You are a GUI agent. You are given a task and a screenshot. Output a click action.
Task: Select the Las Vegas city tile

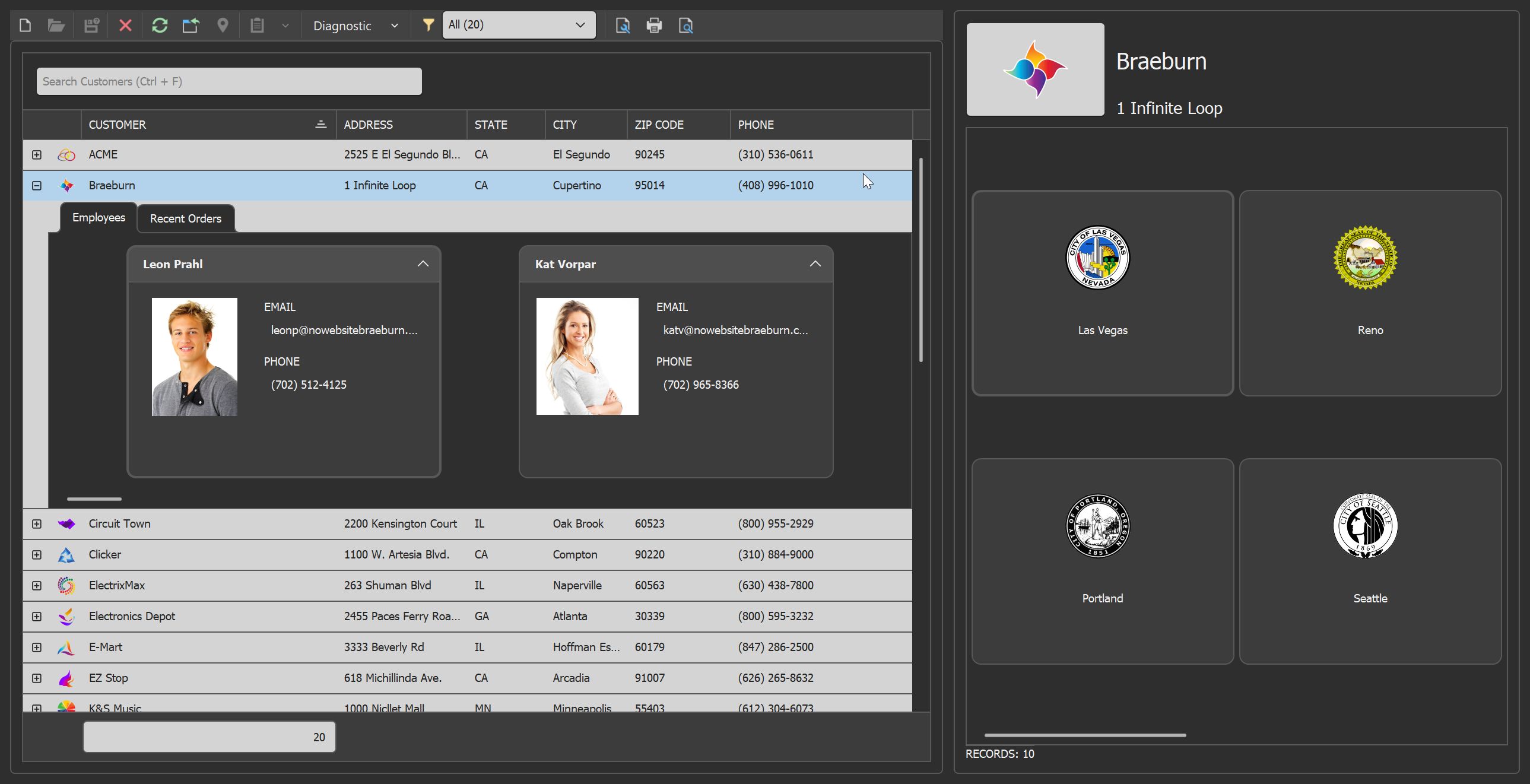pos(1102,293)
